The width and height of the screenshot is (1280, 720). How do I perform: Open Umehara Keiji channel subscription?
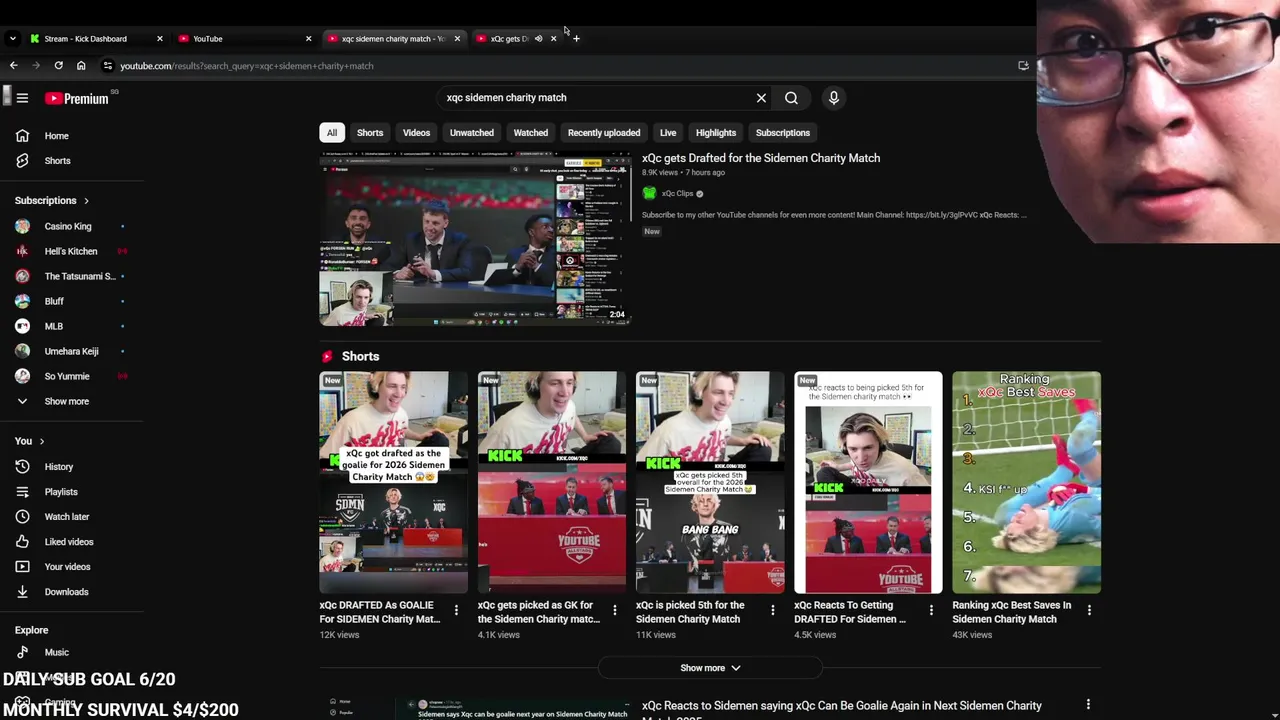coord(72,351)
